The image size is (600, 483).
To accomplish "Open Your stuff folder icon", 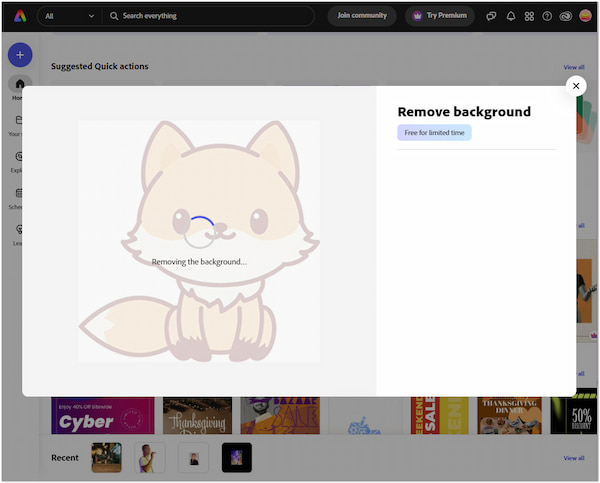I will (x=19, y=121).
